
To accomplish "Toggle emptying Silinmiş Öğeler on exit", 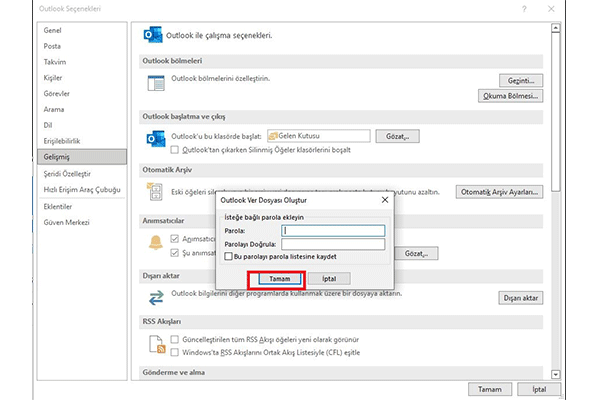I will [174, 150].
